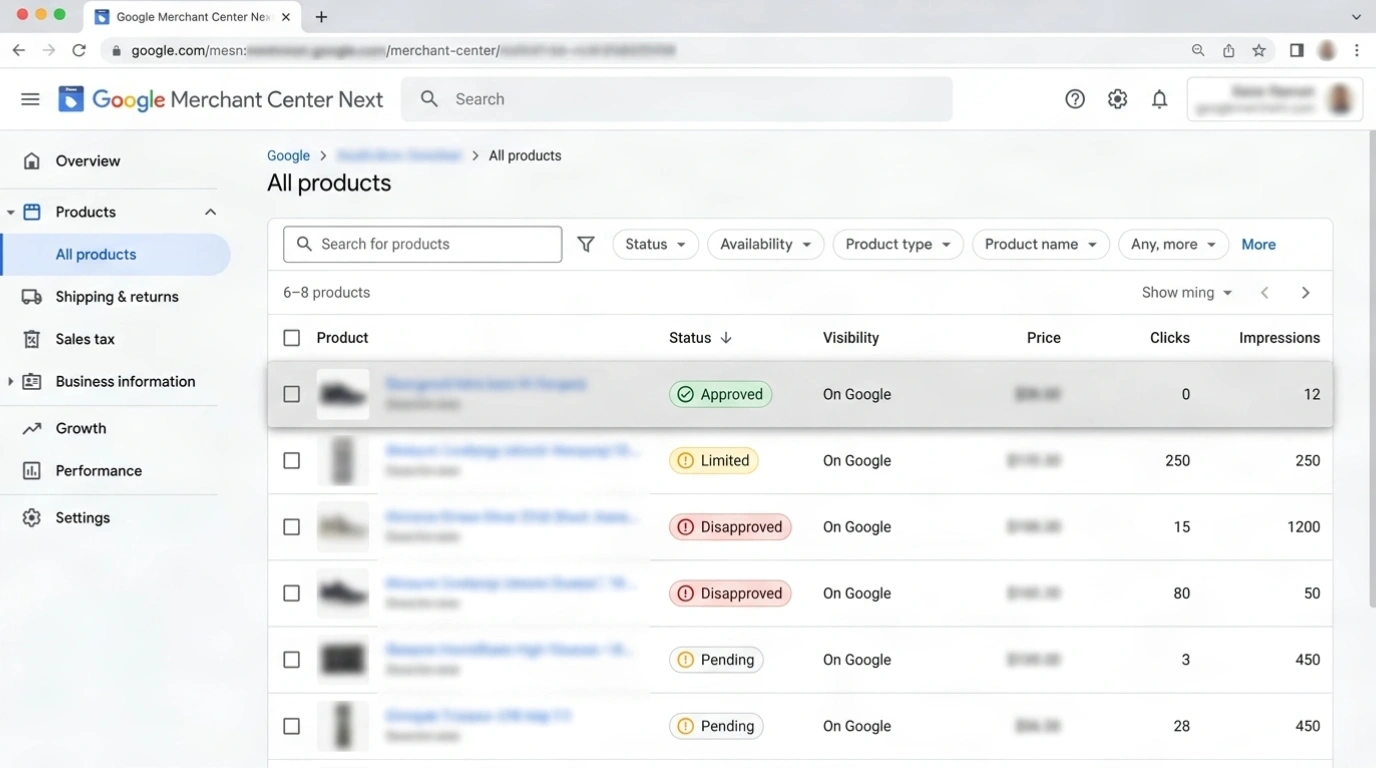Click the filter funnel icon
The width and height of the screenshot is (1376, 768).
(x=586, y=244)
